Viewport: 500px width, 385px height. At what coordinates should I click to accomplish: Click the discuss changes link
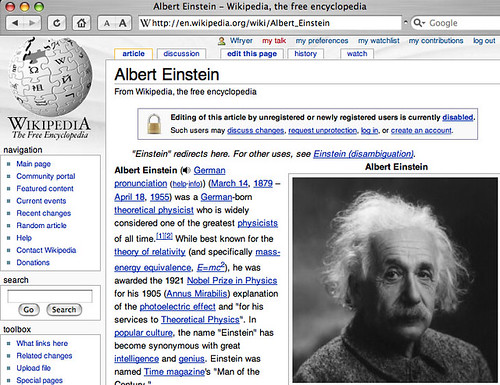pos(255,130)
